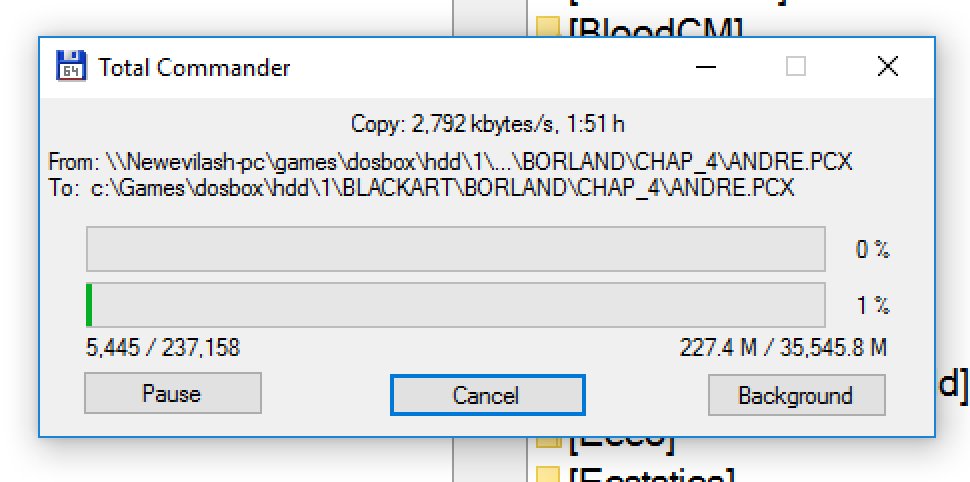Select the Ecstatica folder icon

547,475
